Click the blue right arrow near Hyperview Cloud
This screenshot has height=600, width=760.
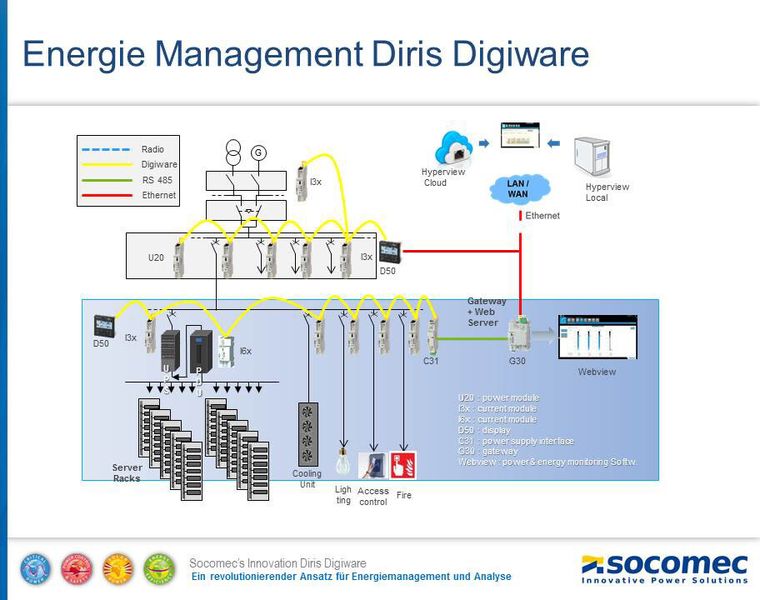tap(484, 143)
